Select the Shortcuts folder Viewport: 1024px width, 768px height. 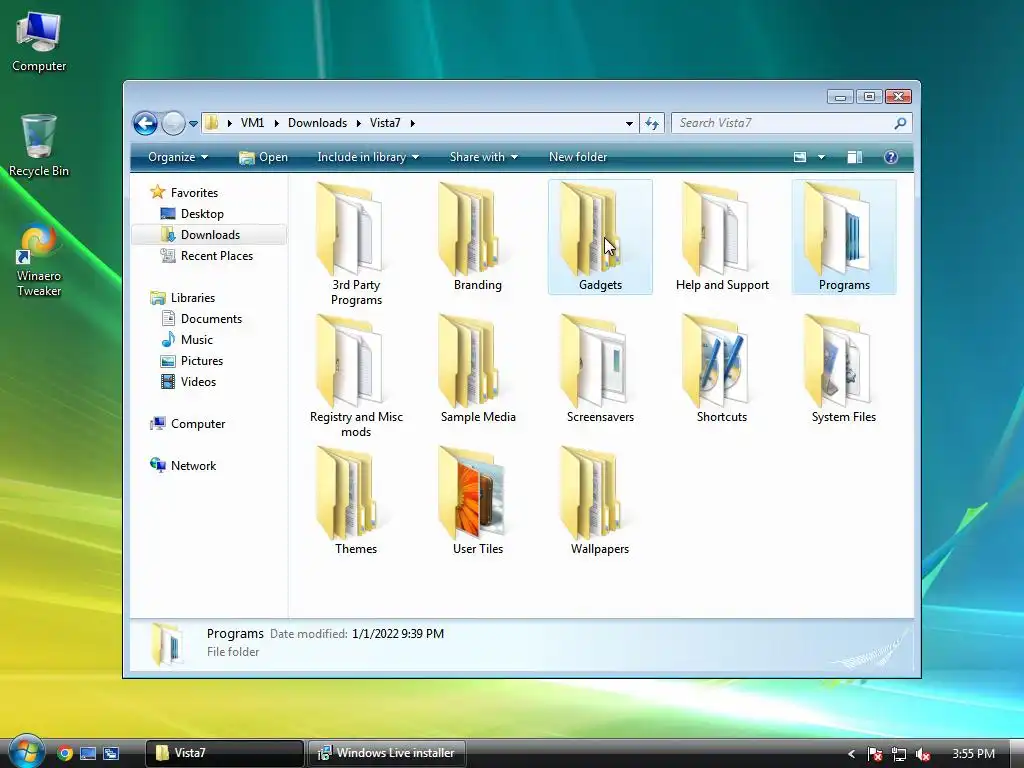click(722, 369)
